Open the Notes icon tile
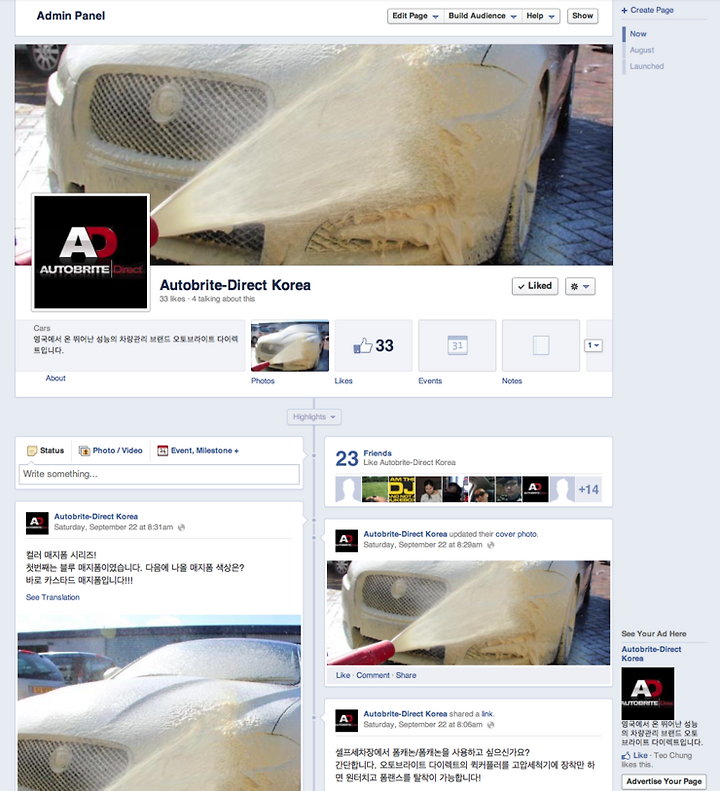The height and width of the screenshot is (791, 720). point(541,346)
